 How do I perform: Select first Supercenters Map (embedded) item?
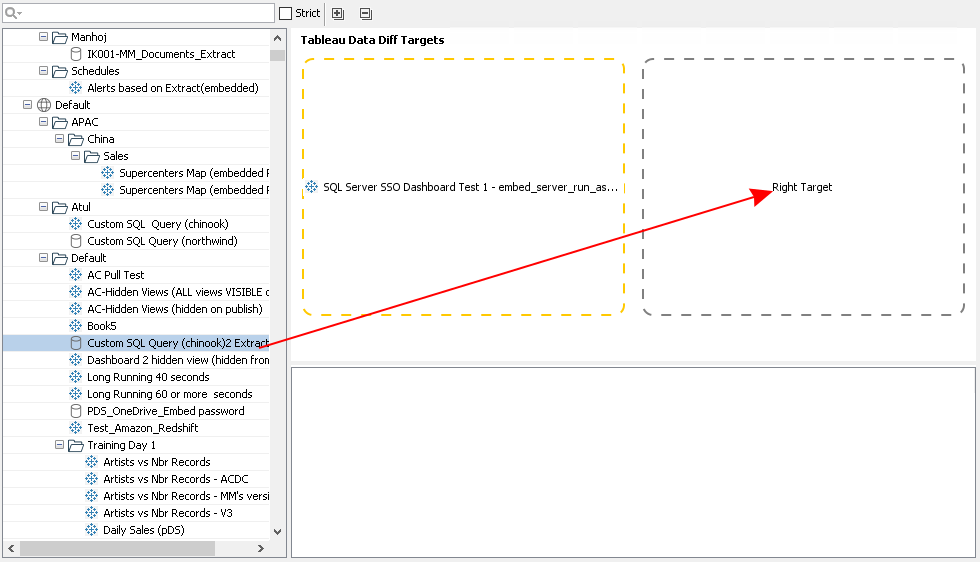click(194, 173)
